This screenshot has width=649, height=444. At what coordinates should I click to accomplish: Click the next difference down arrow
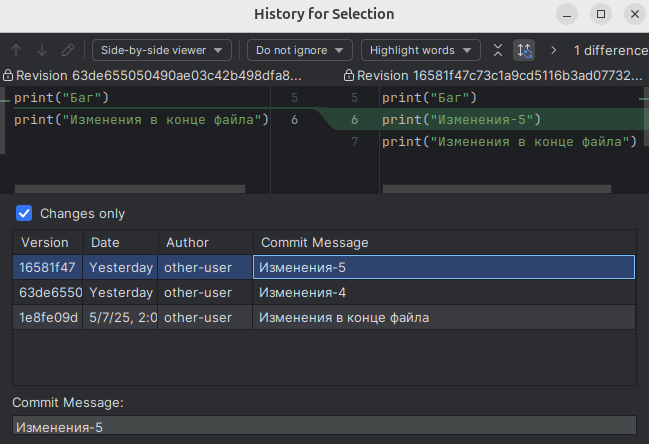(42, 50)
